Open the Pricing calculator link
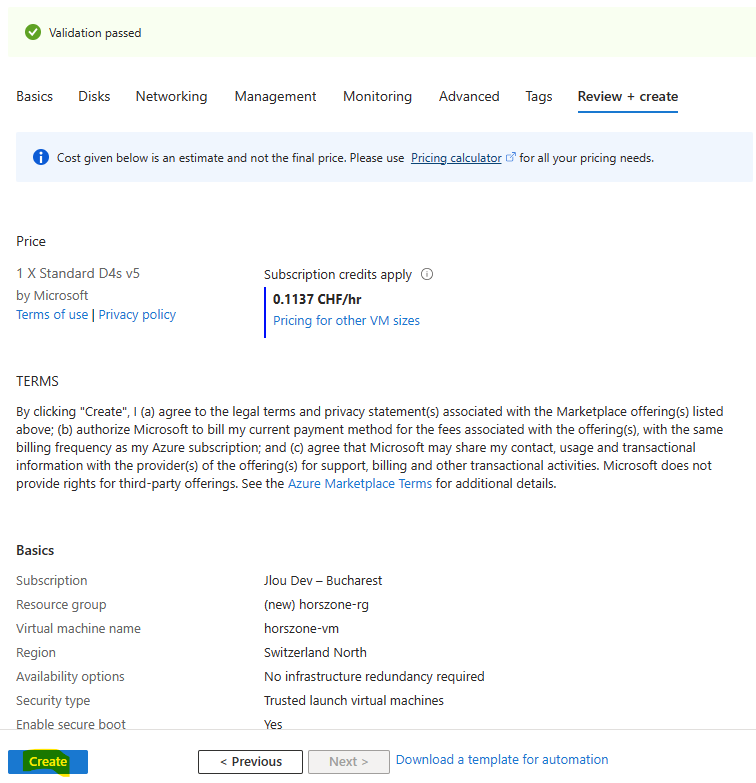The image size is (756, 783). 456,158
